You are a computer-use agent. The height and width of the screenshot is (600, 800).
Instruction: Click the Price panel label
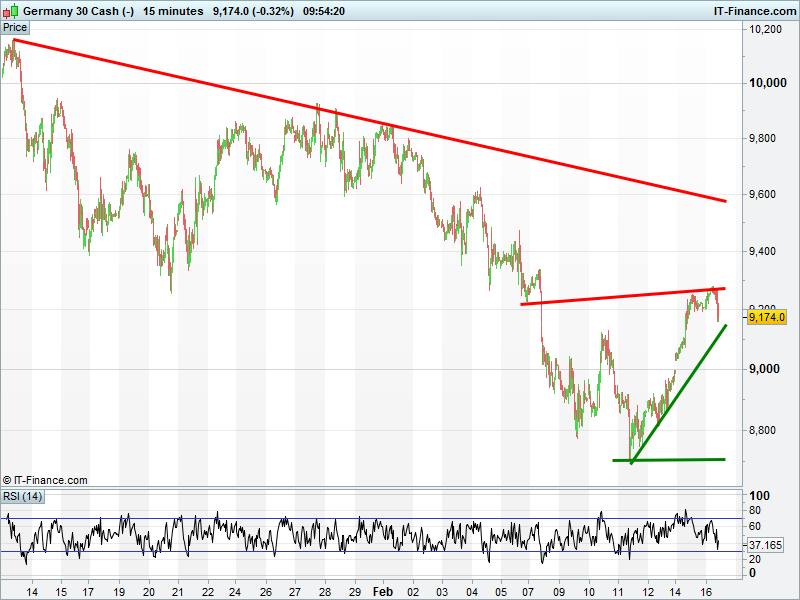15,28
